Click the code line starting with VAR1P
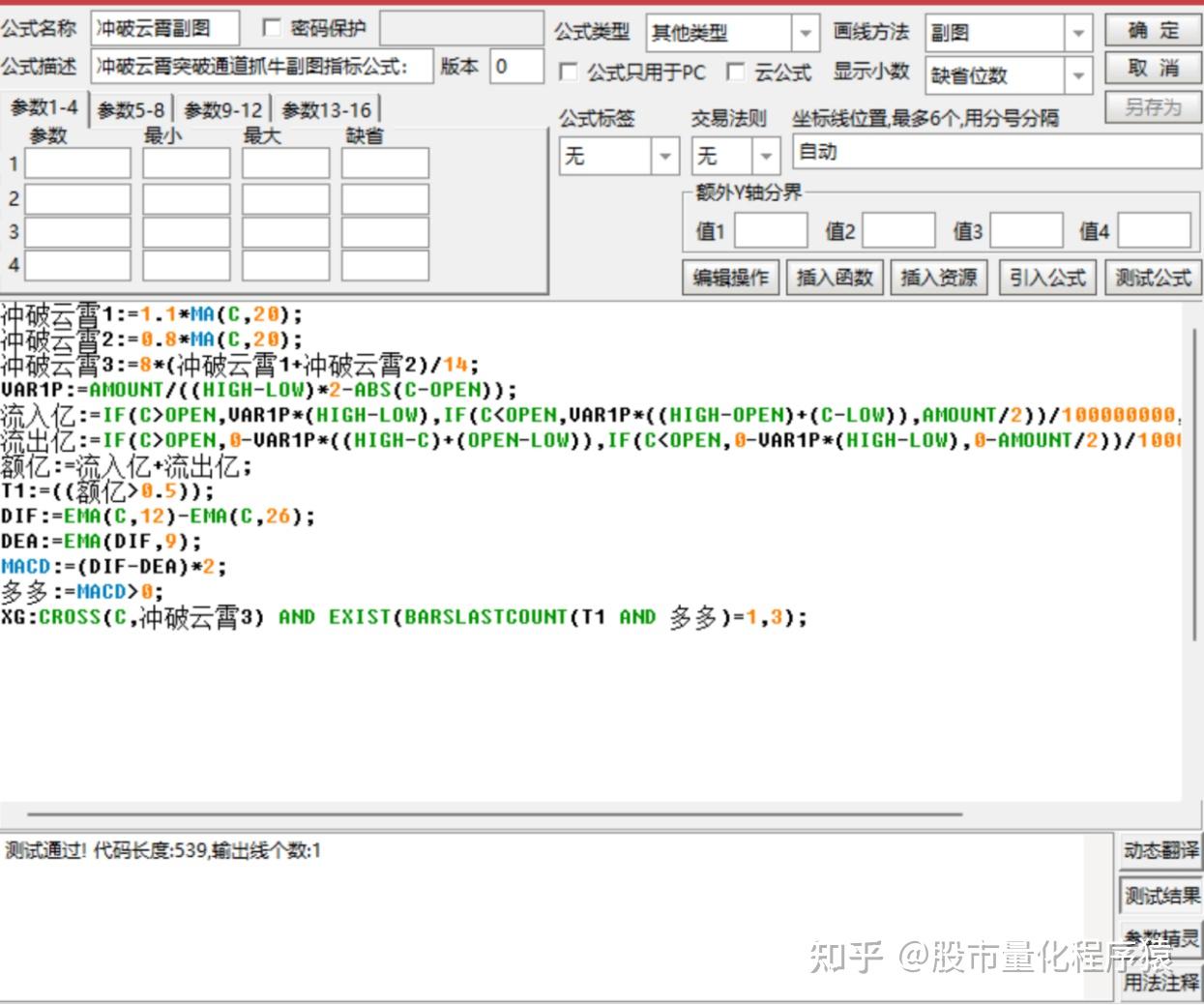Viewport: 1204px width, 1005px height. point(259,390)
